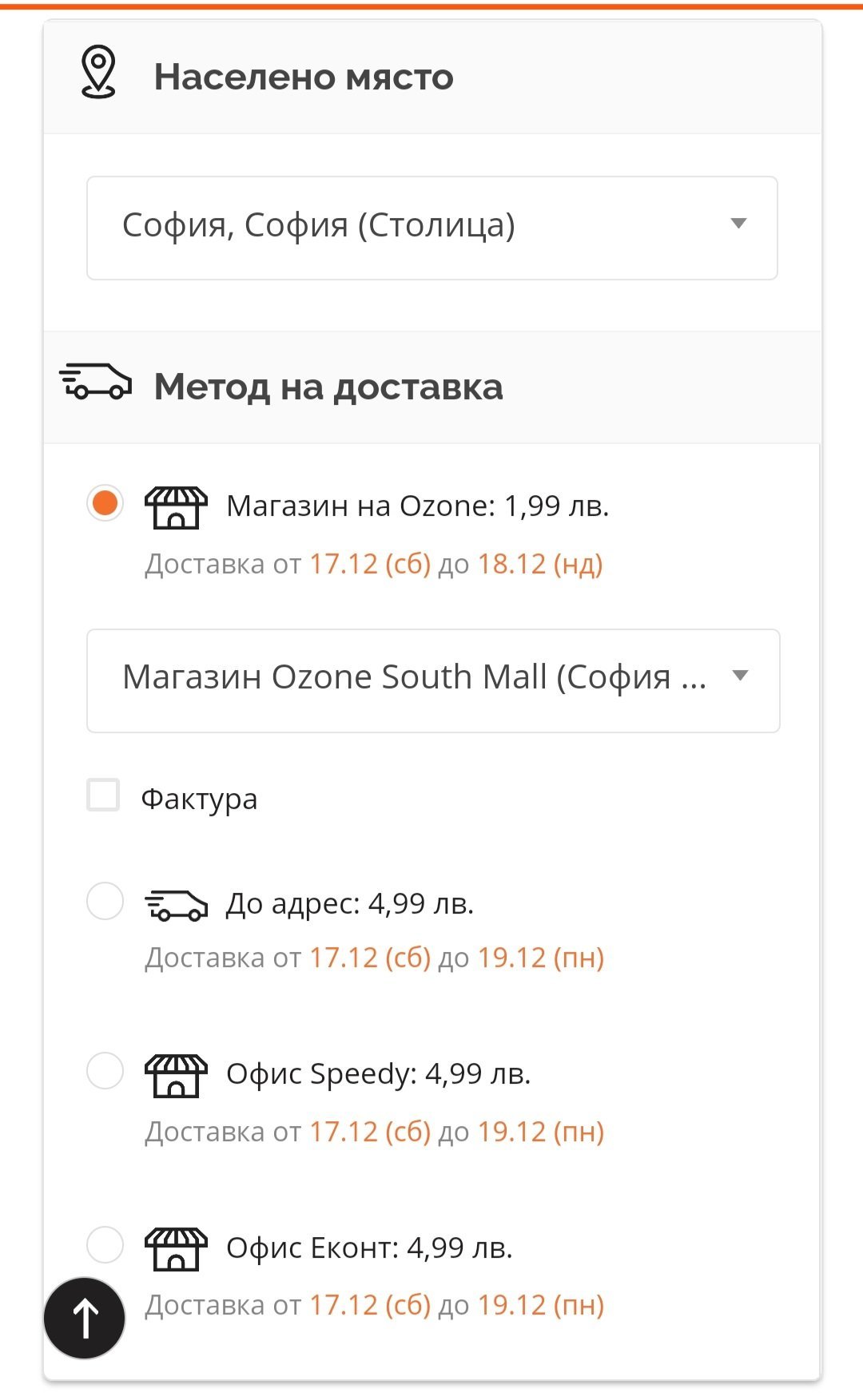
Task: Click the storefront icon for Офис Еконт
Action: point(176,1249)
